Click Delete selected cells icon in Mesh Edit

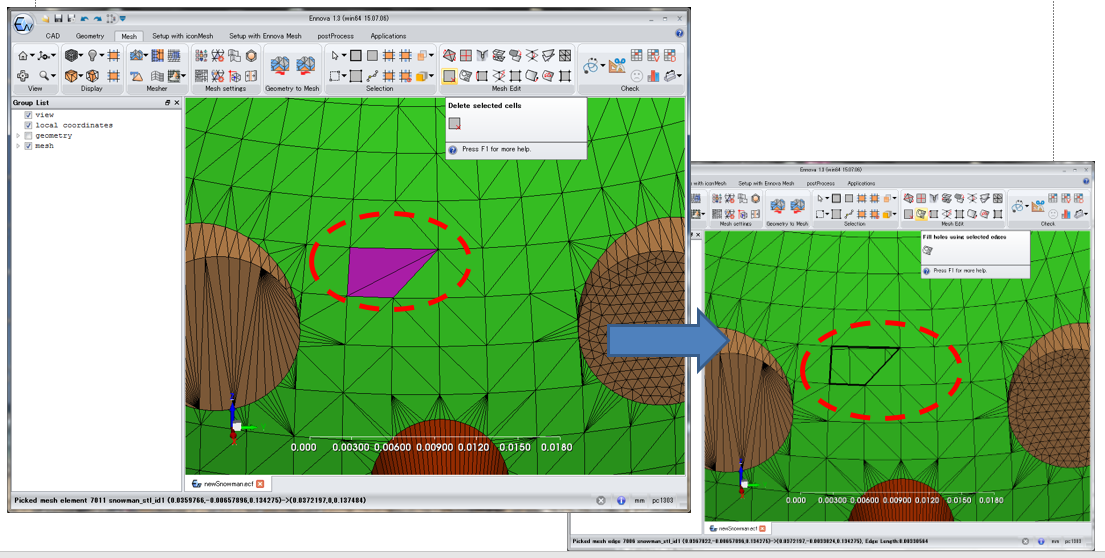tap(449, 75)
